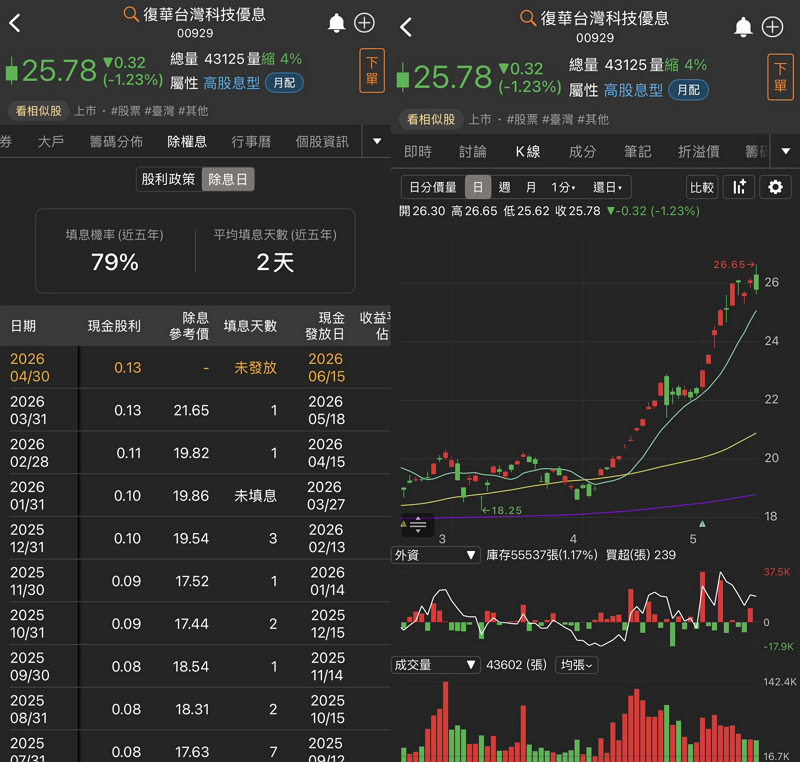This screenshot has width=800, height=762.
Task: Open 討論 tab
Action: (x=472, y=151)
